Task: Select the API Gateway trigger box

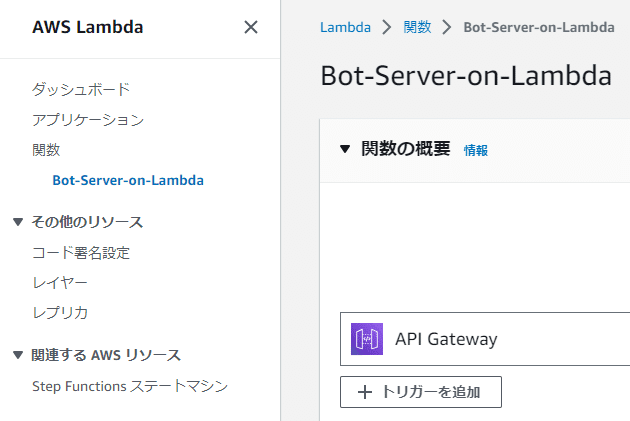Action: (485, 339)
